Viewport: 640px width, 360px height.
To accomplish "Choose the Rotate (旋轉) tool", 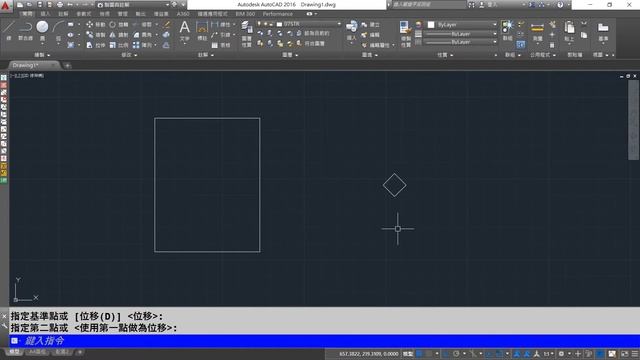I will pyautogui.click(x=119, y=24).
